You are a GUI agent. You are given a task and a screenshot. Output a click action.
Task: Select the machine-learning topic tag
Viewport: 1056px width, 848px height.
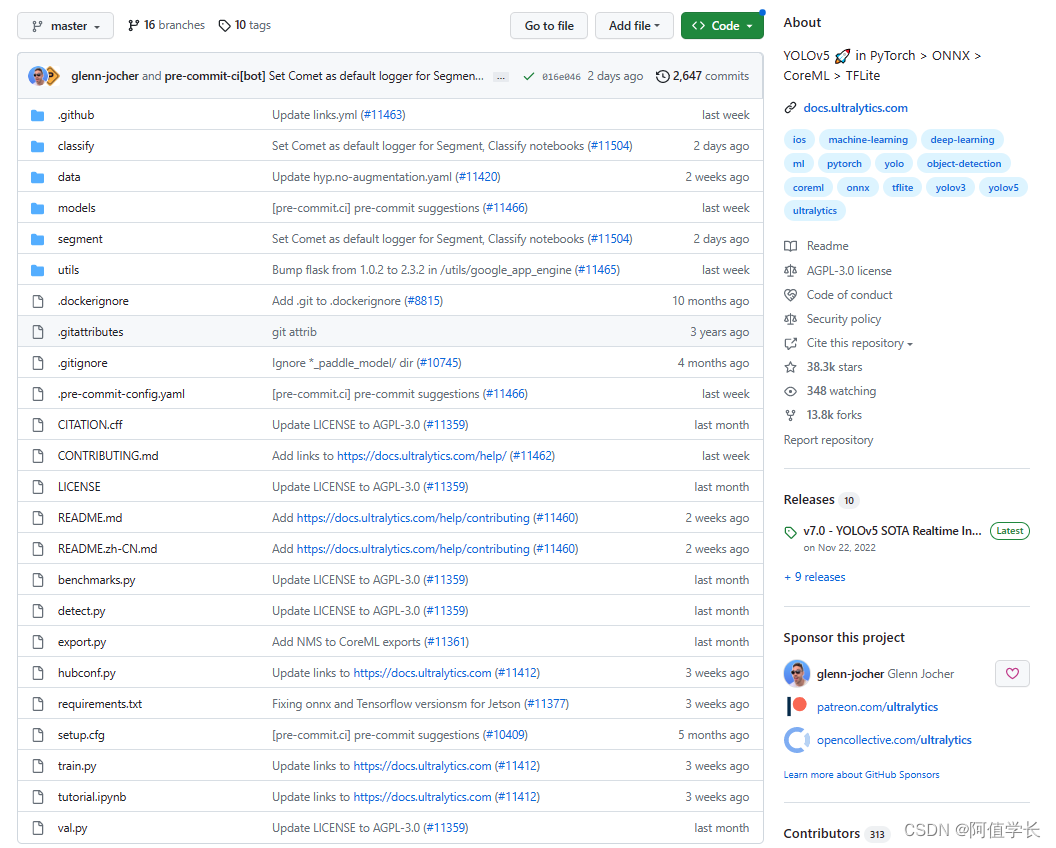pyautogui.click(x=868, y=139)
